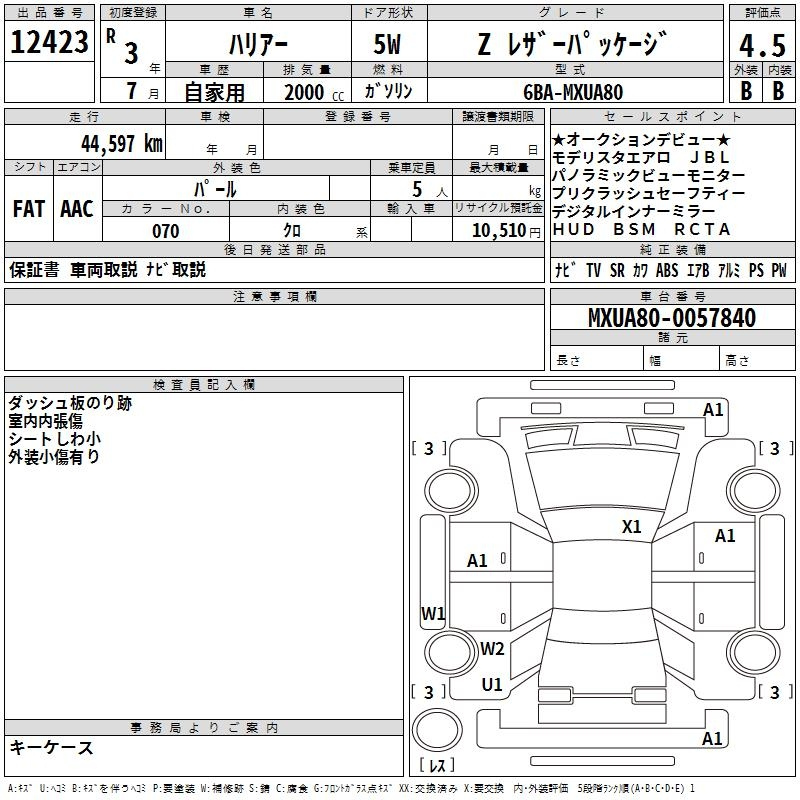The height and width of the screenshot is (800, 800).
Task: Click the fuel type ガソリン
Action: (x=388, y=91)
